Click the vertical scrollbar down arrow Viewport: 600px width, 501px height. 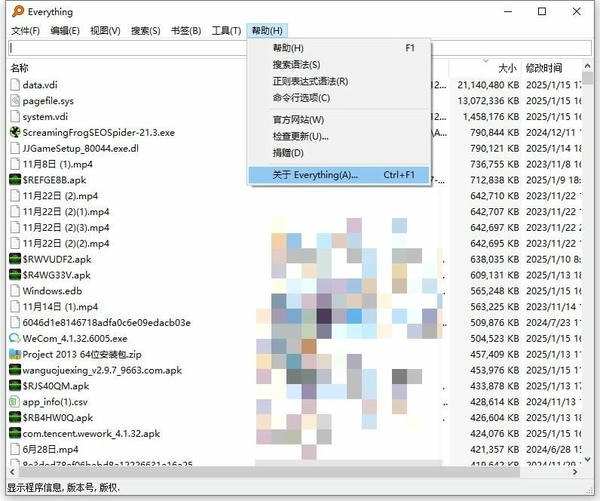click(587, 459)
